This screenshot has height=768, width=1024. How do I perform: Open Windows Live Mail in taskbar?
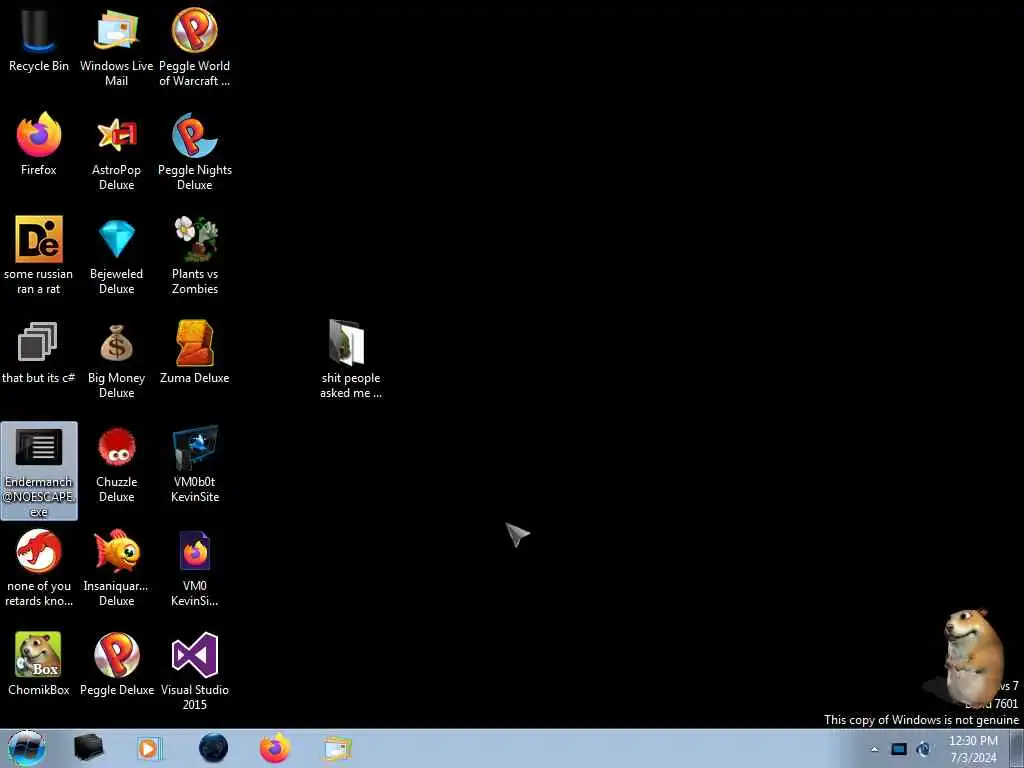click(337, 748)
